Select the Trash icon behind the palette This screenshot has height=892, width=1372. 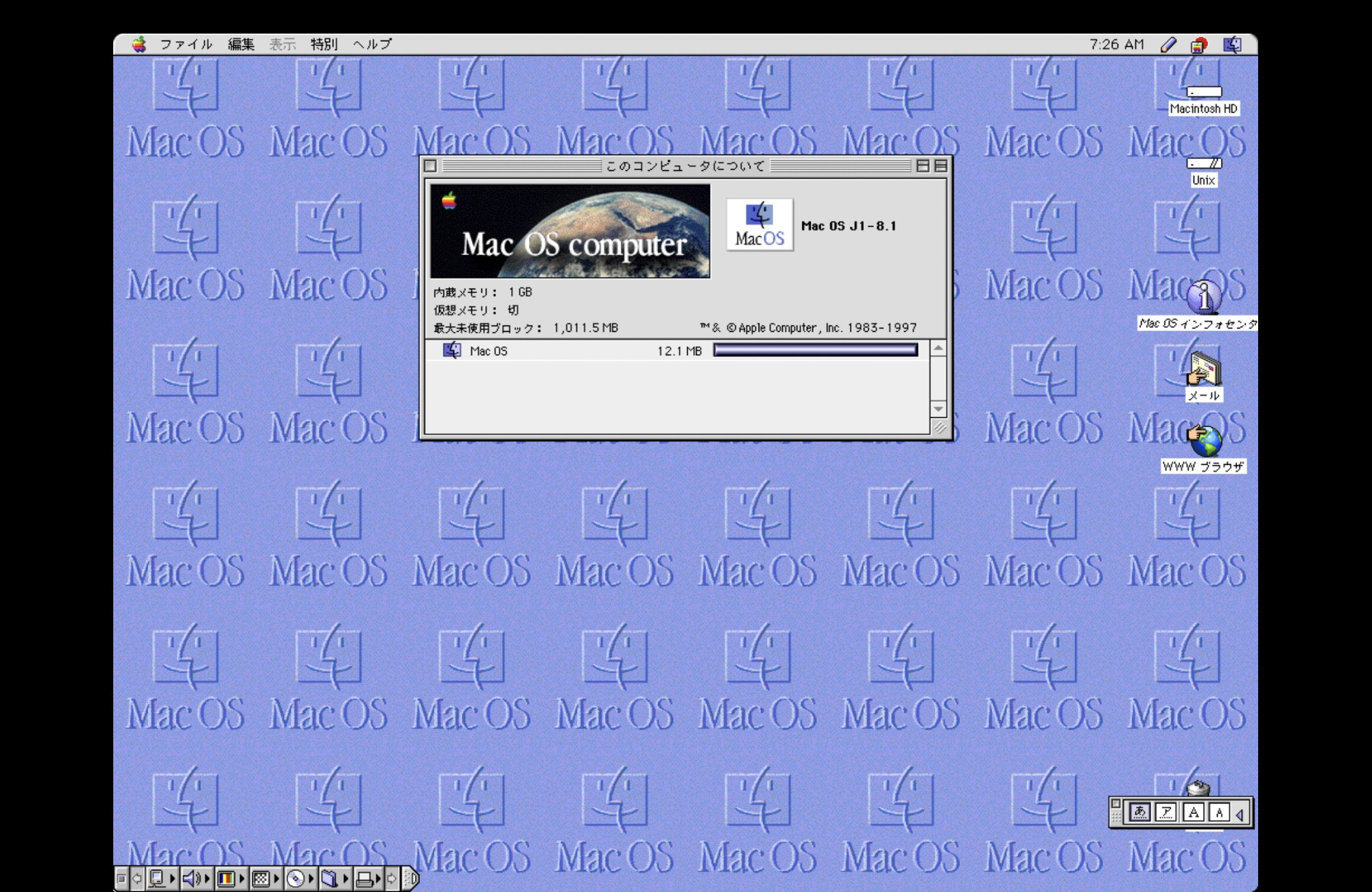pos(1198,788)
